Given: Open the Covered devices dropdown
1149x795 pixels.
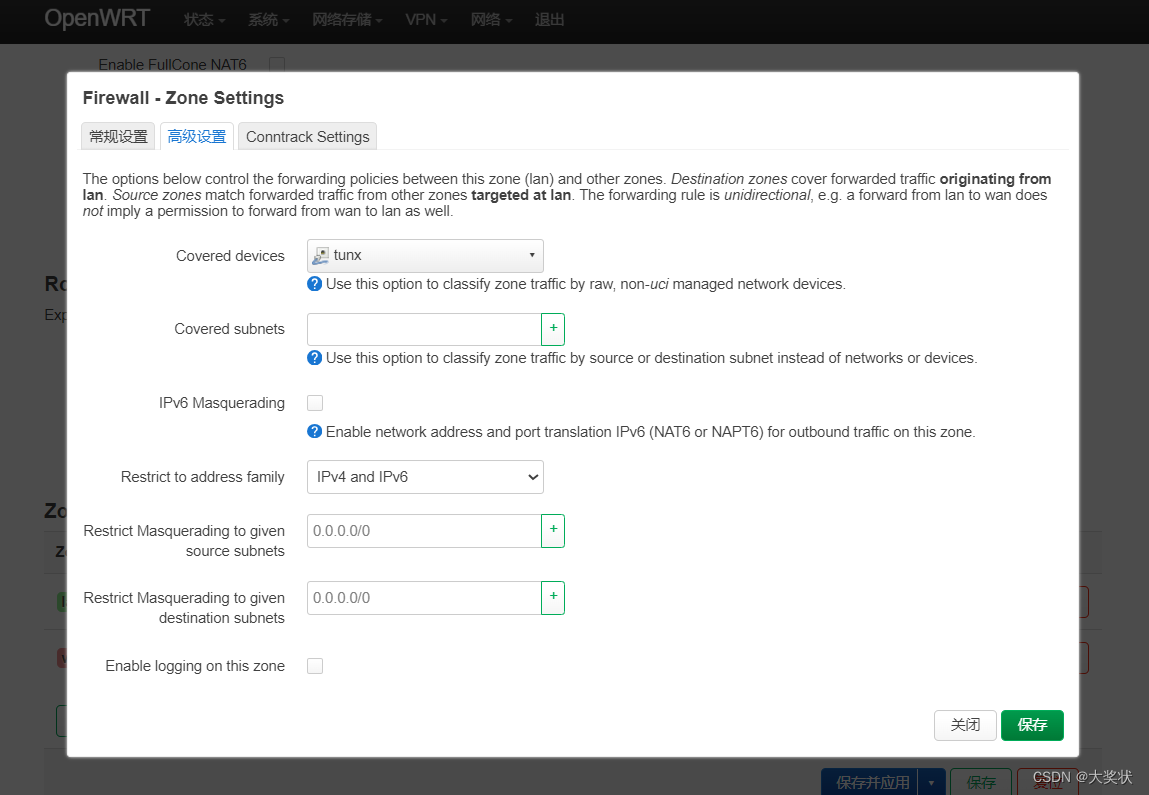Looking at the screenshot, I should [425, 256].
